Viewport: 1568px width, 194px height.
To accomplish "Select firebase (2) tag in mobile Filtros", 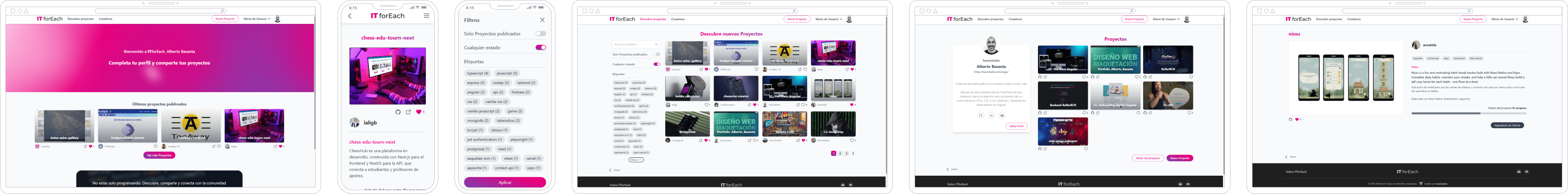I will pos(521,92).
